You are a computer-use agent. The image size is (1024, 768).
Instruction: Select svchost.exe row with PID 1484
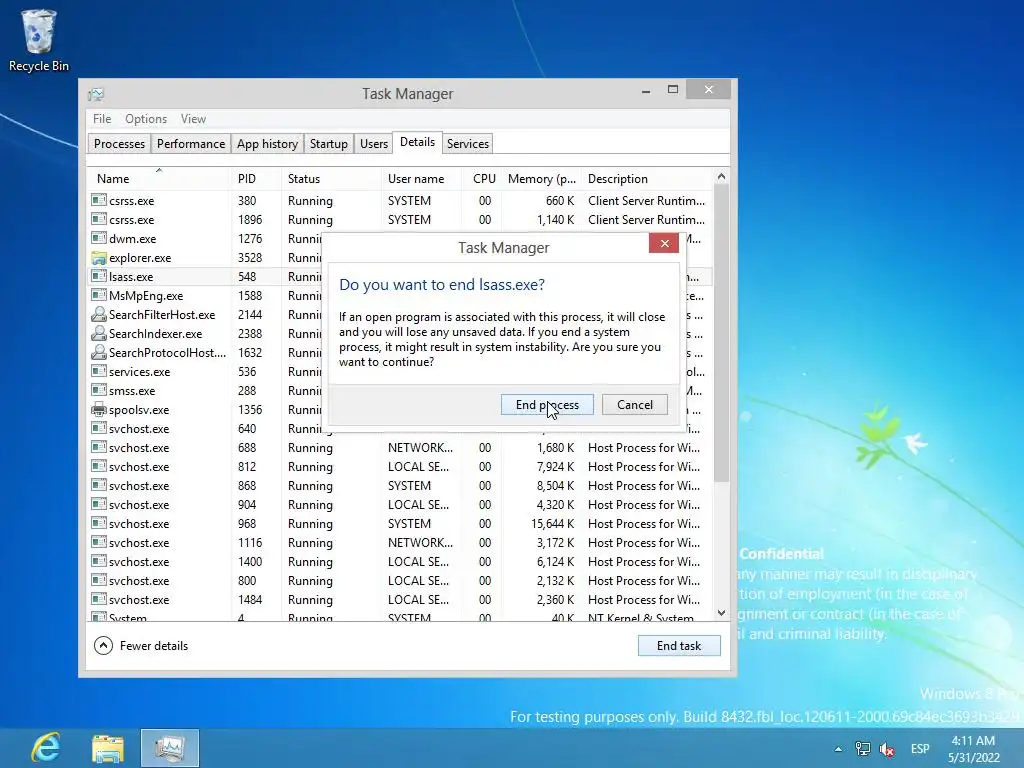pyautogui.click(x=400, y=600)
